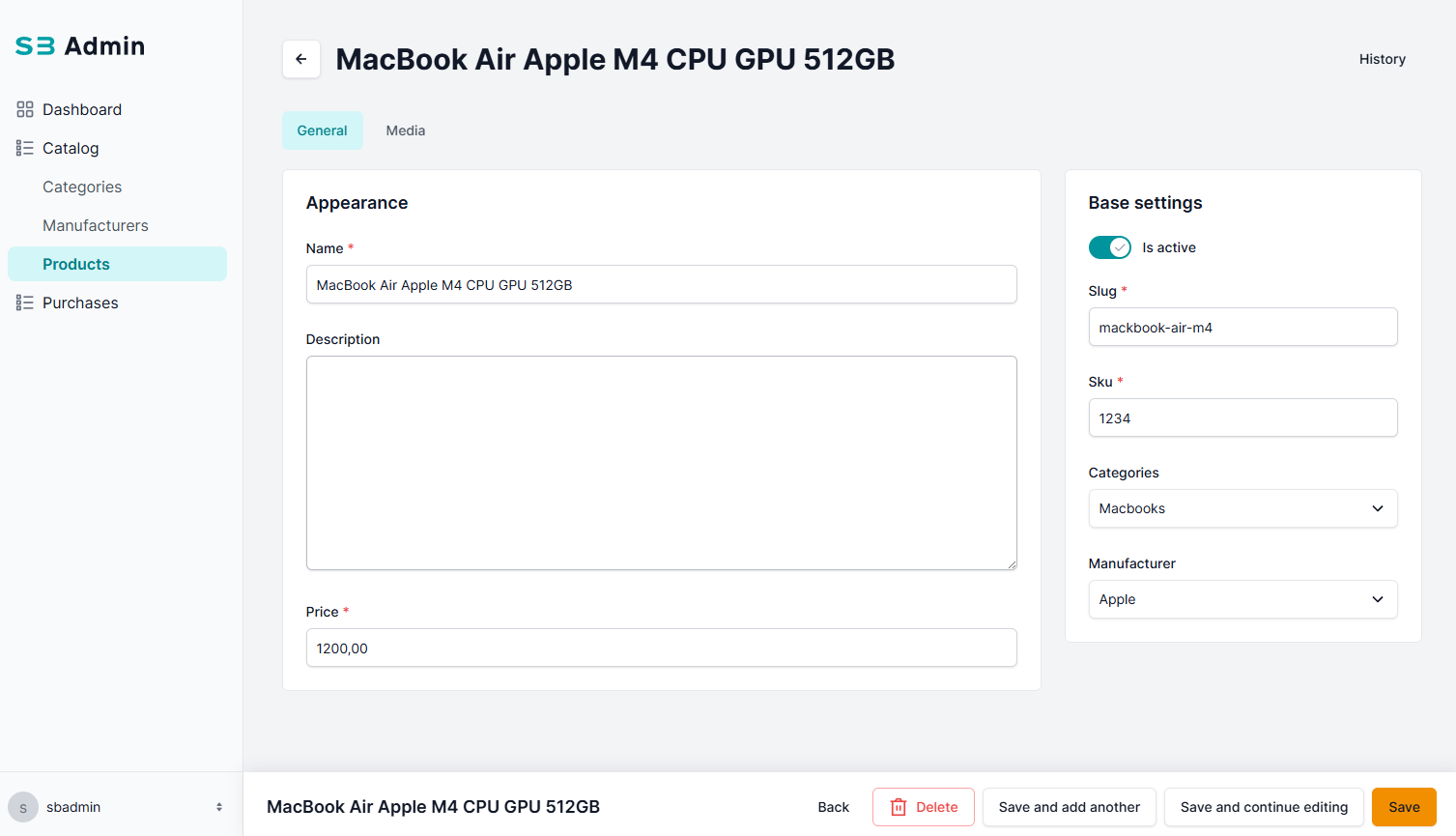Click the S3 Admin logo

tap(80, 45)
